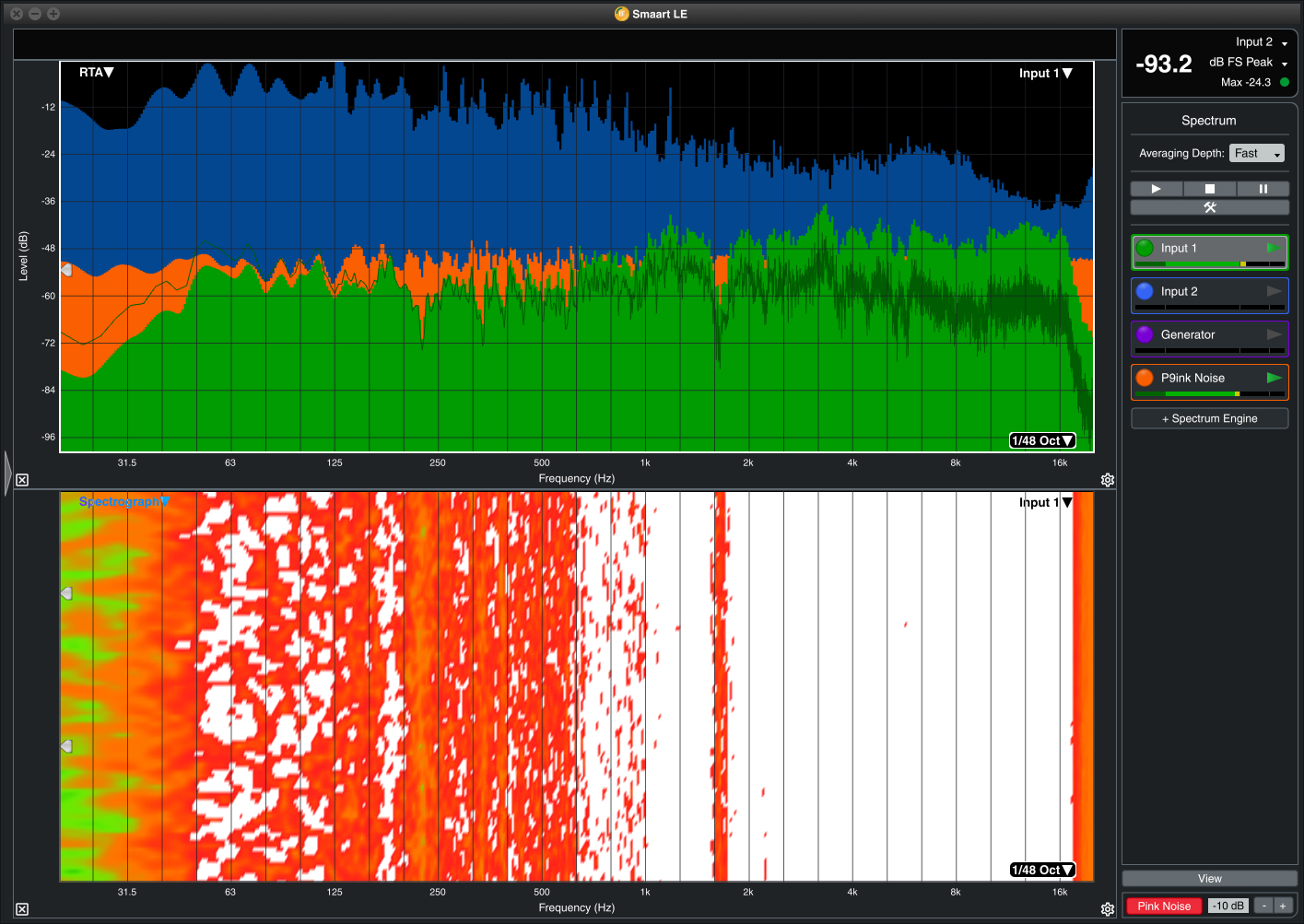Click the Generator purple circle icon
1304x924 pixels.
(x=1145, y=334)
